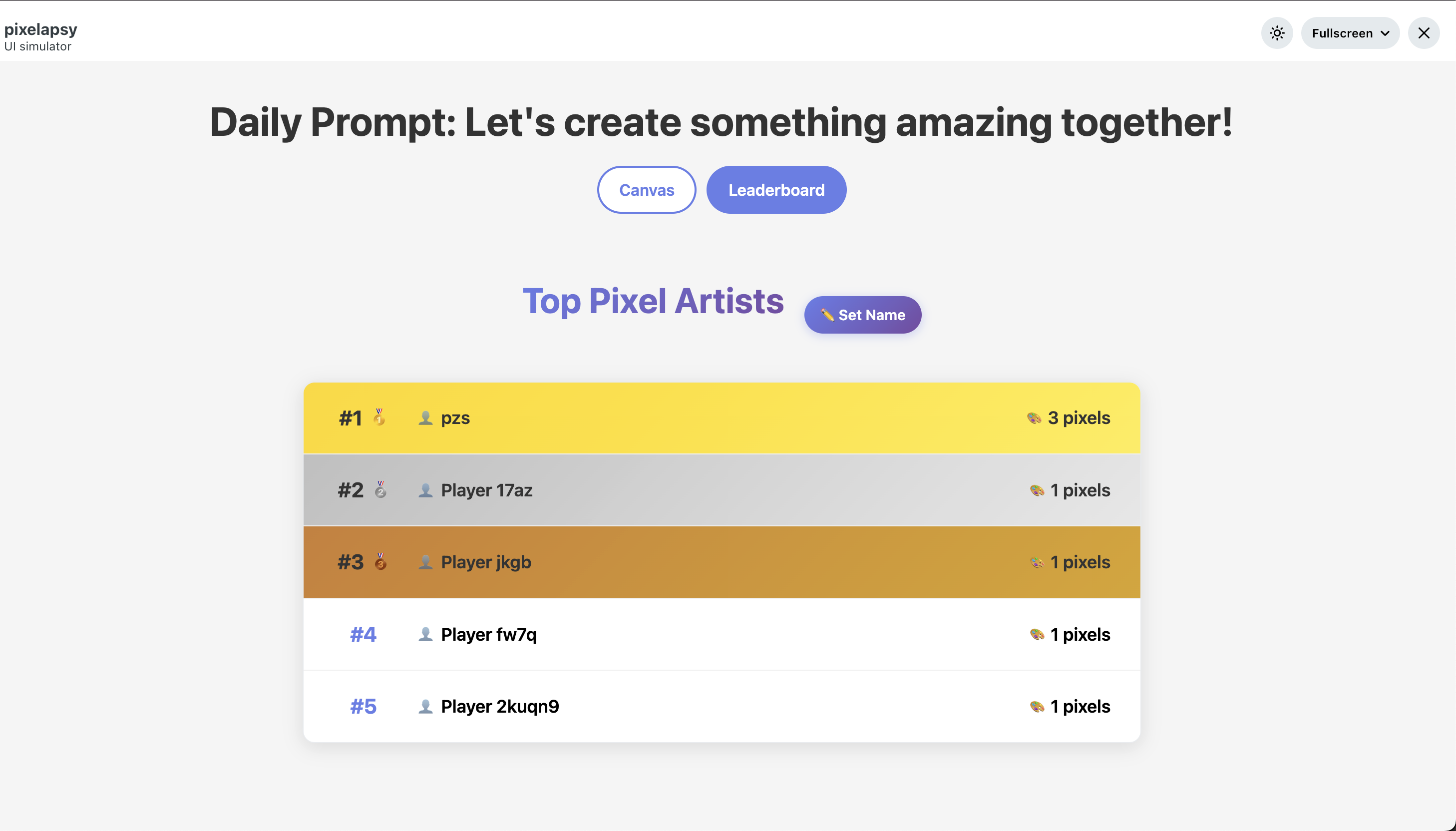
Task: Click the #4 rank number
Action: coord(363,634)
